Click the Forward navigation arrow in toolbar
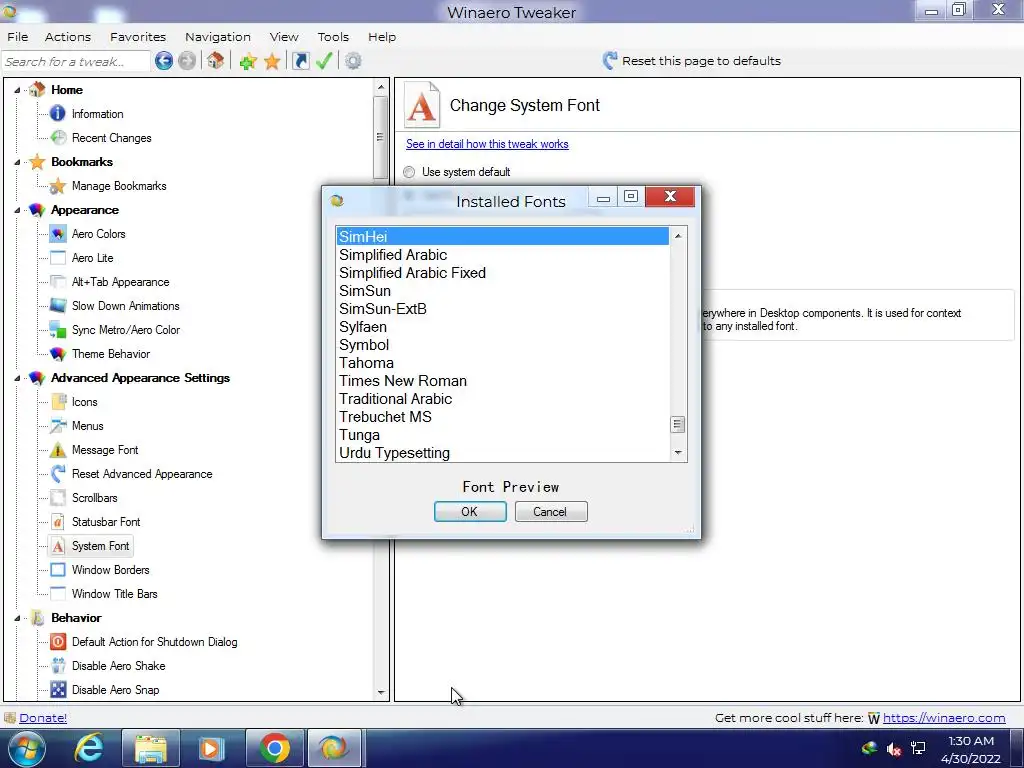The width and height of the screenshot is (1024, 768). pyautogui.click(x=187, y=61)
